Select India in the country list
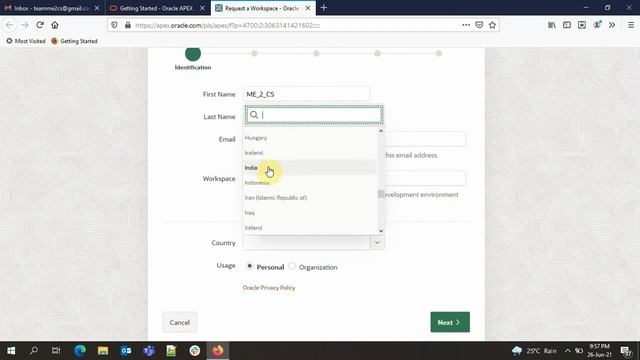 coord(310,168)
